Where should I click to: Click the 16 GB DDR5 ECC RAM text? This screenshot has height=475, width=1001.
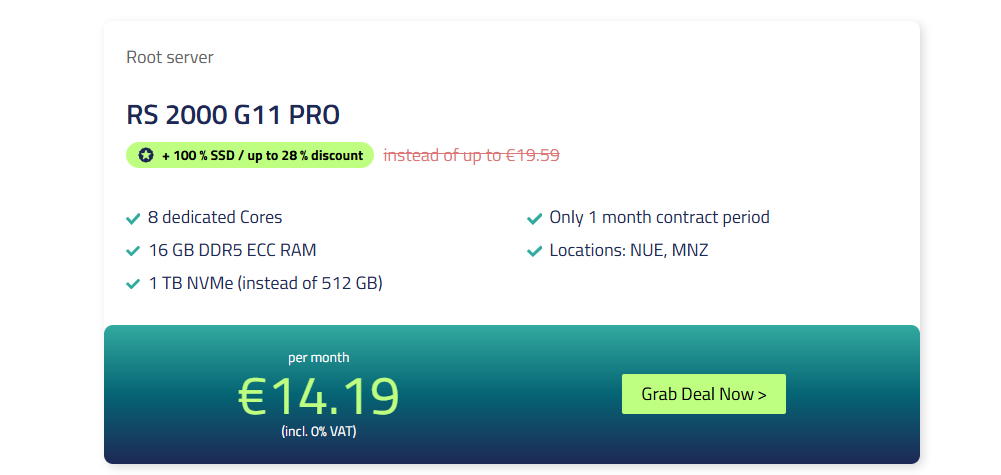[232, 250]
